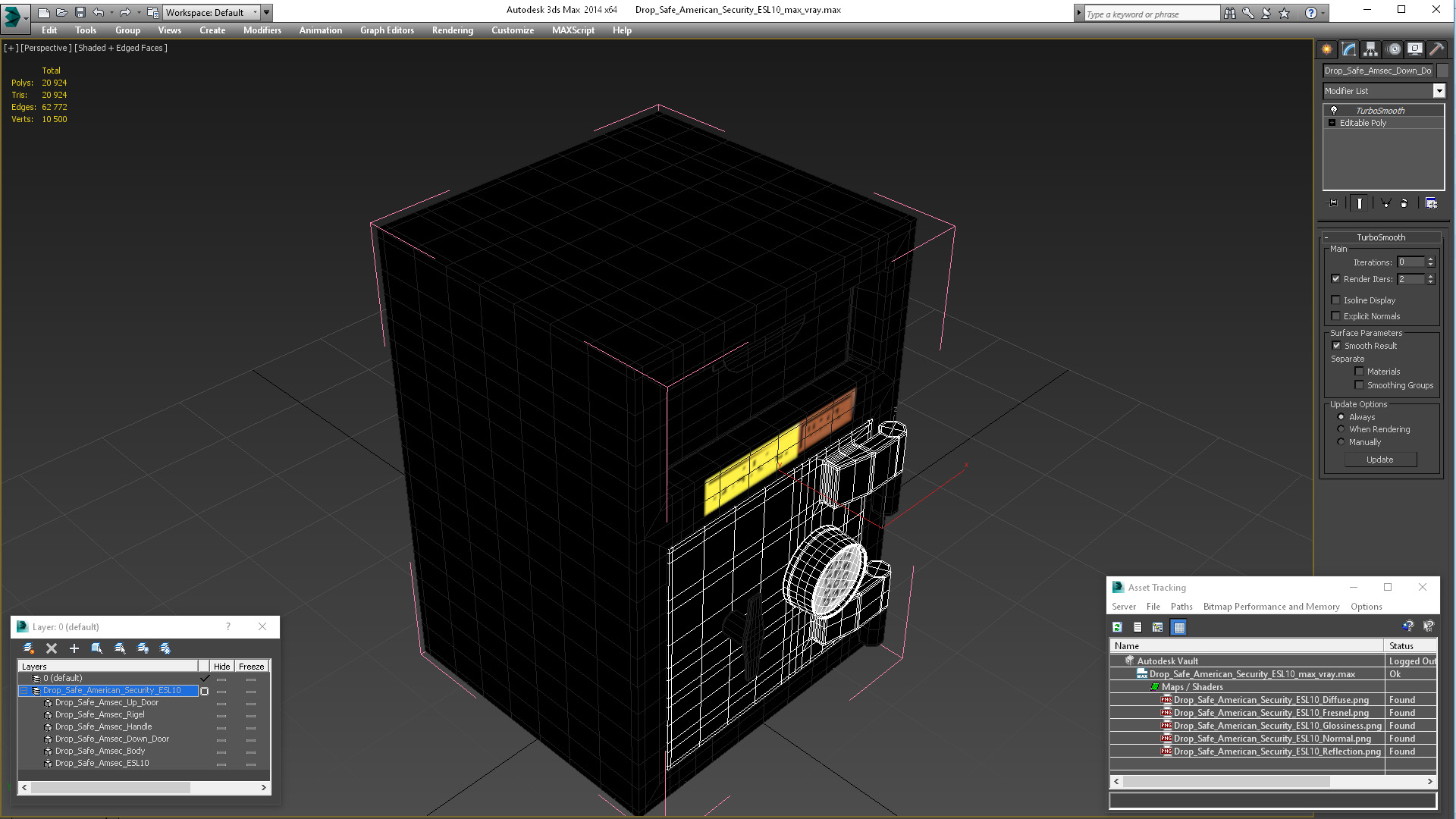
Task: Open the Hierarchy command panel tab
Action: pyautogui.click(x=1370, y=49)
